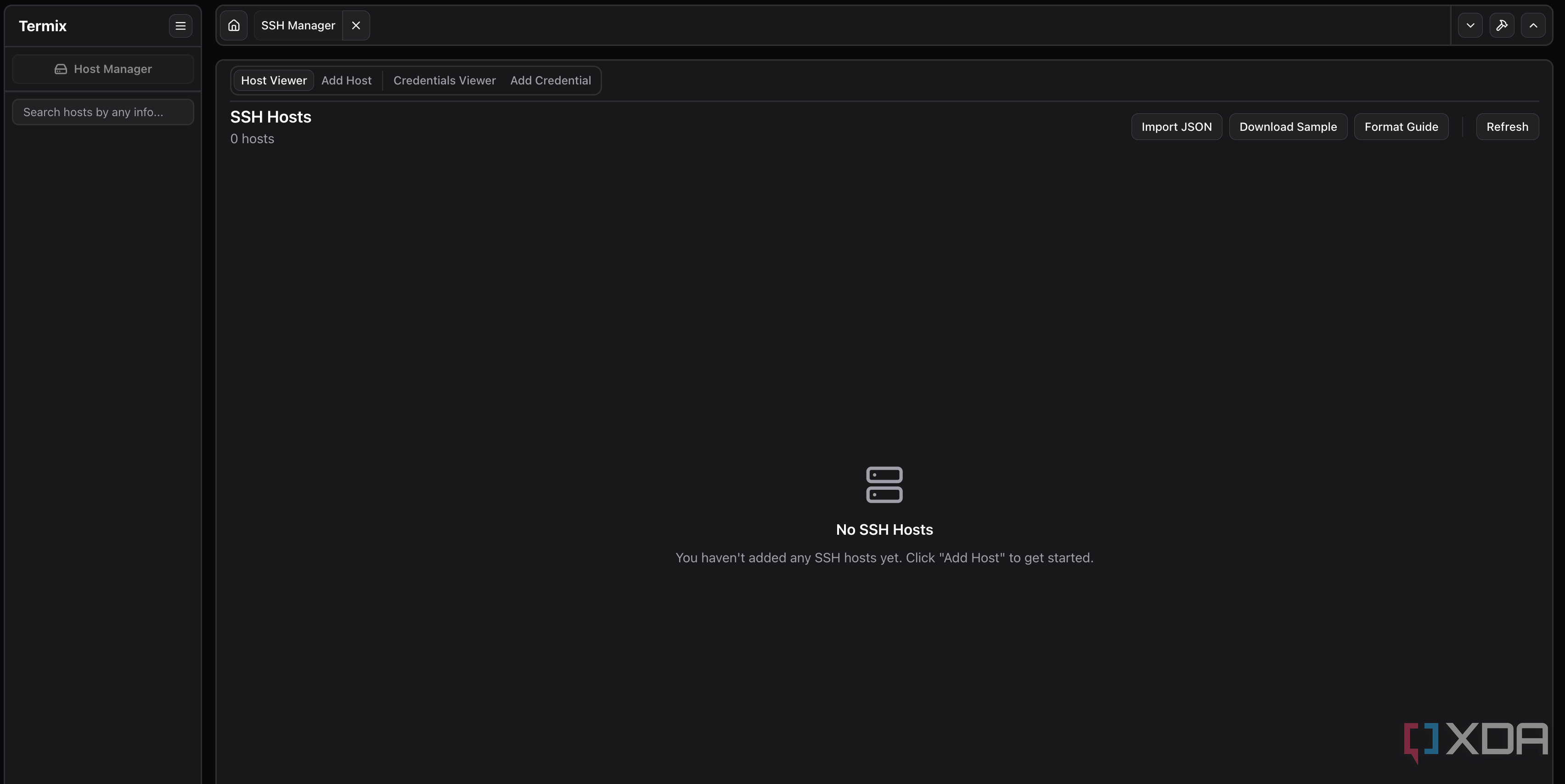Click the home icon tab
Screen dimensions: 1565x784
click(x=234, y=26)
